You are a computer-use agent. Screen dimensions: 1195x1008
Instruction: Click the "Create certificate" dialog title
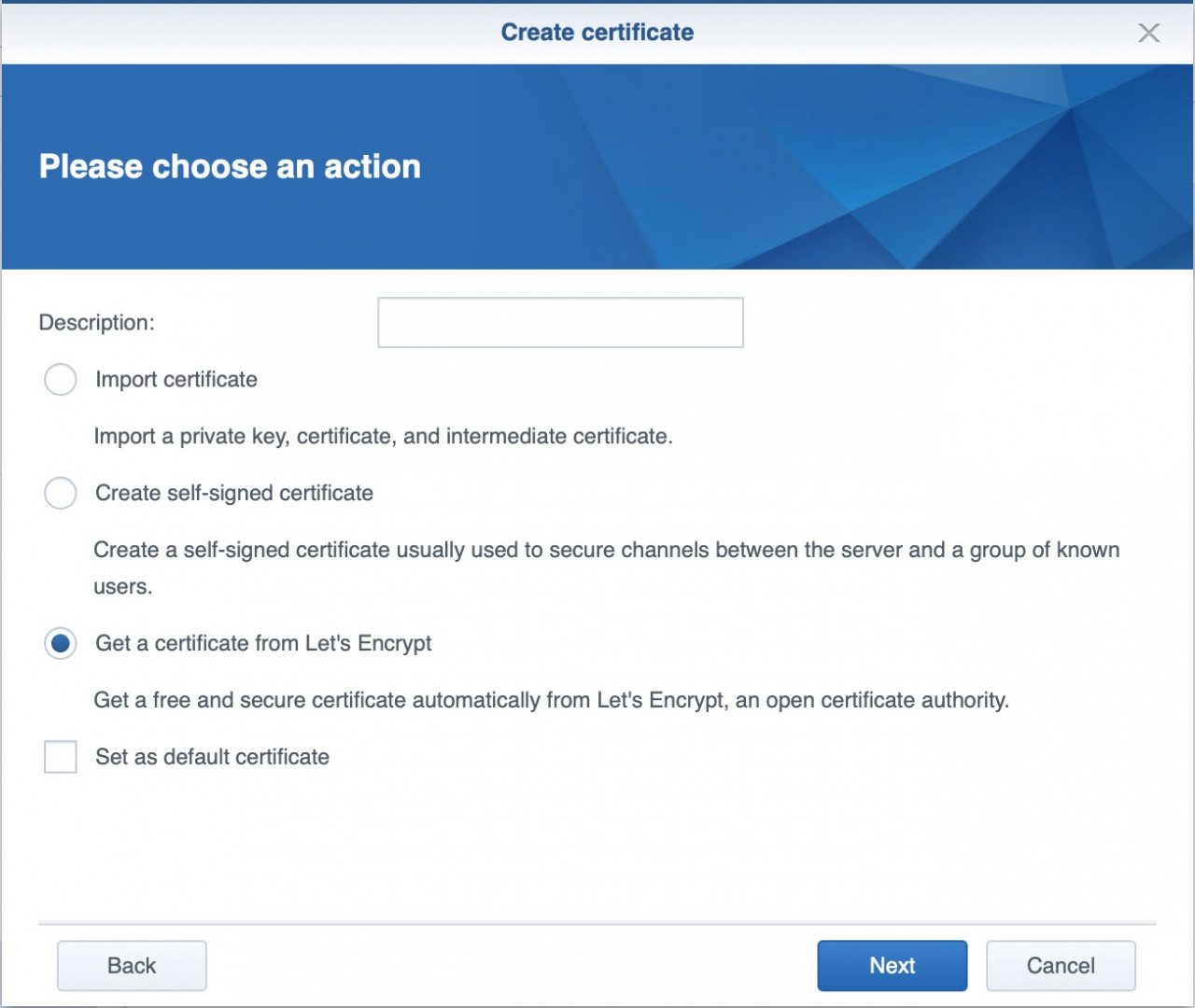[597, 33]
